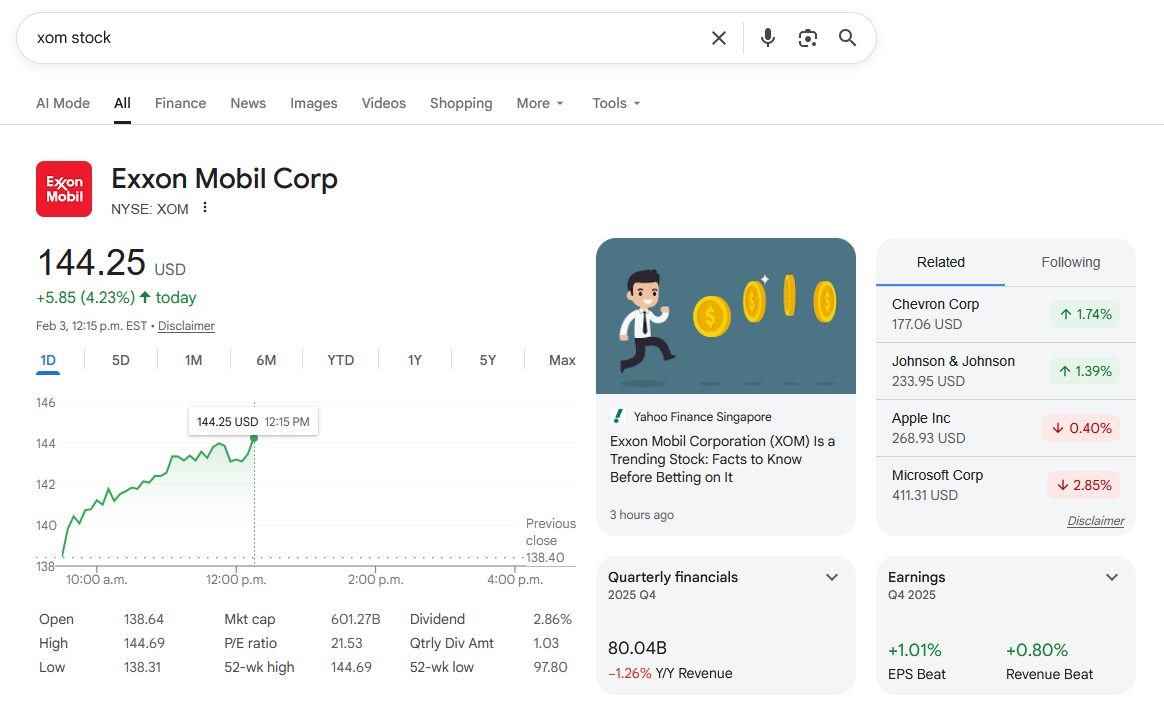The image size is (1164, 702).
Task: Expand the Earnings Q4 2025 card
Action: tap(1111, 578)
